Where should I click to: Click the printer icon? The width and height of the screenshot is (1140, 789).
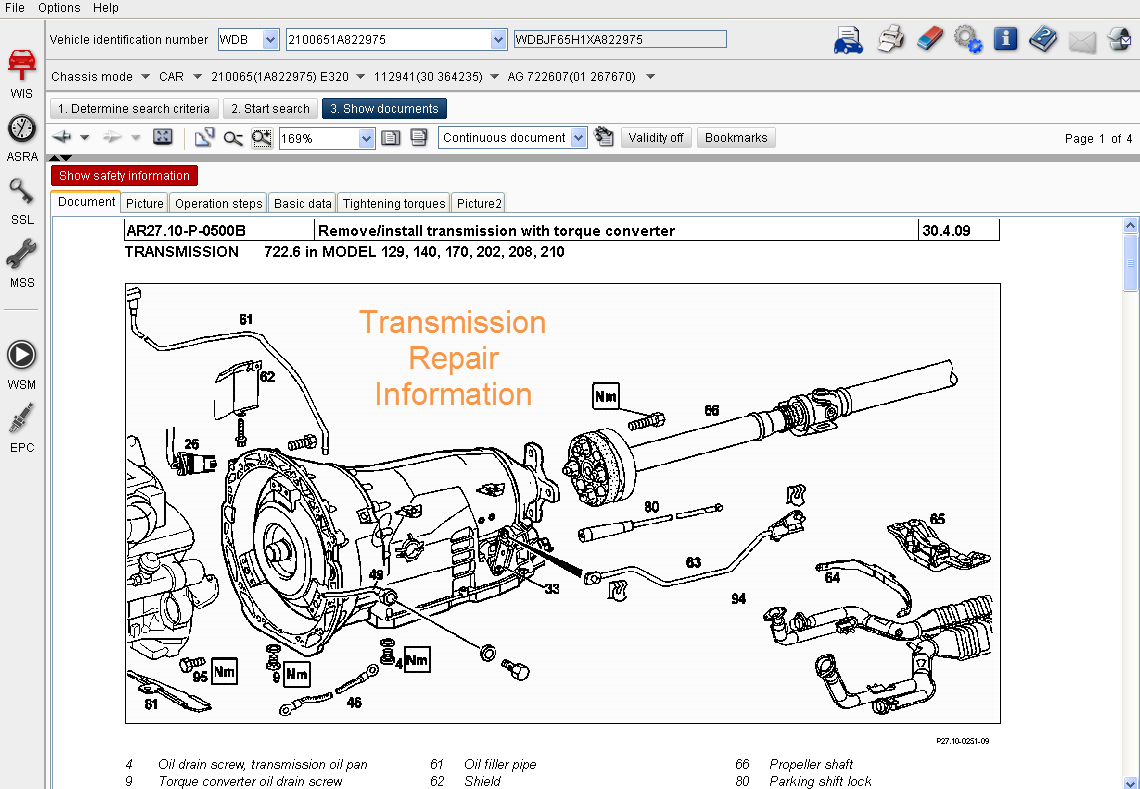coord(890,40)
